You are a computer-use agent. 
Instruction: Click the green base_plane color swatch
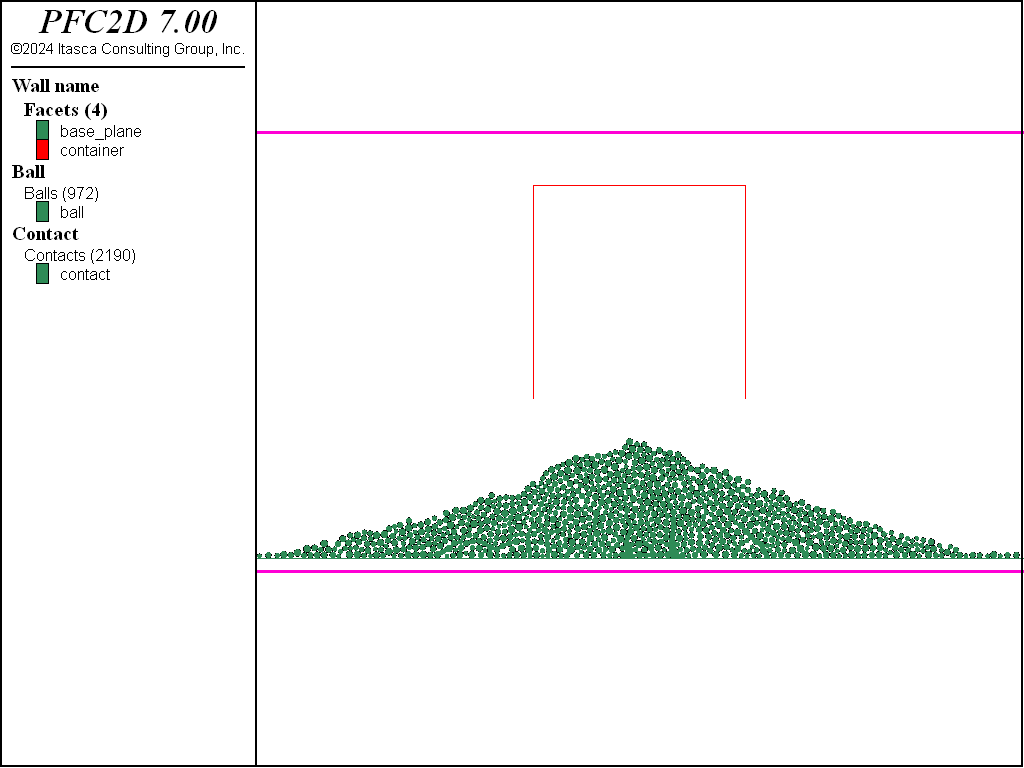(x=42, y=131)
